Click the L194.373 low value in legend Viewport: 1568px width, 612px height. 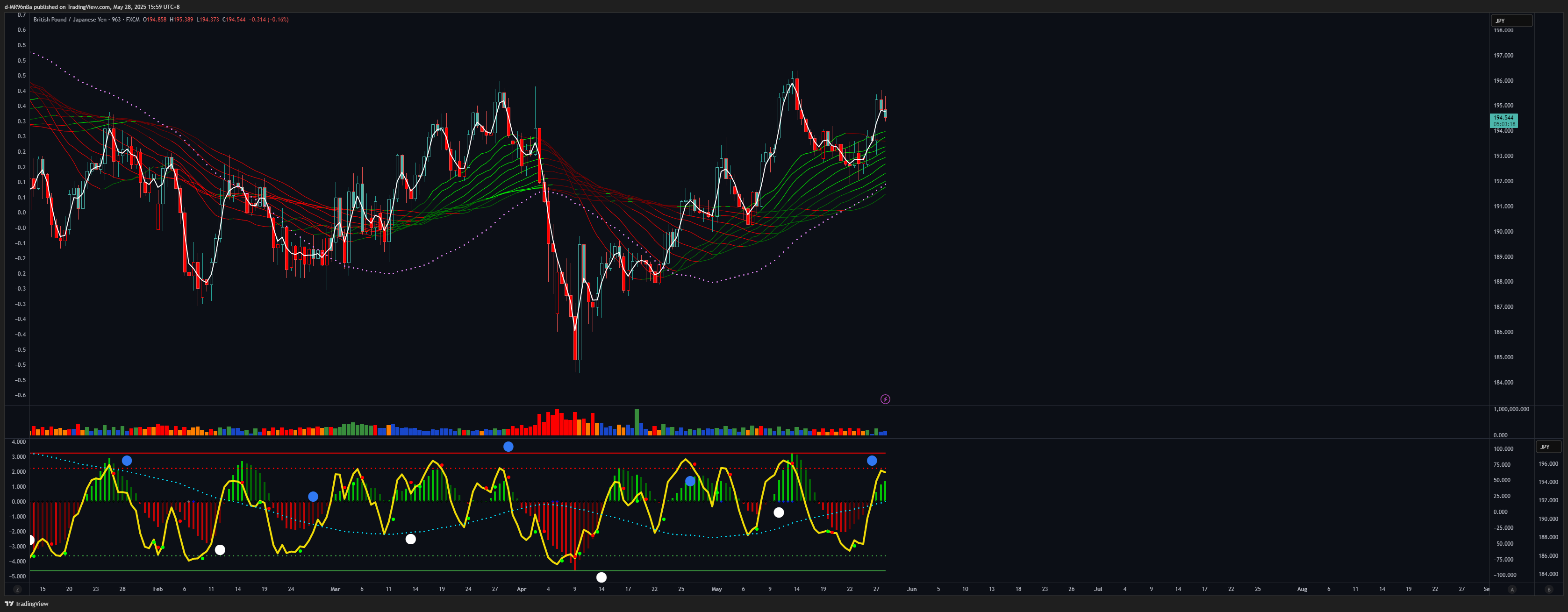pos(208,20)
